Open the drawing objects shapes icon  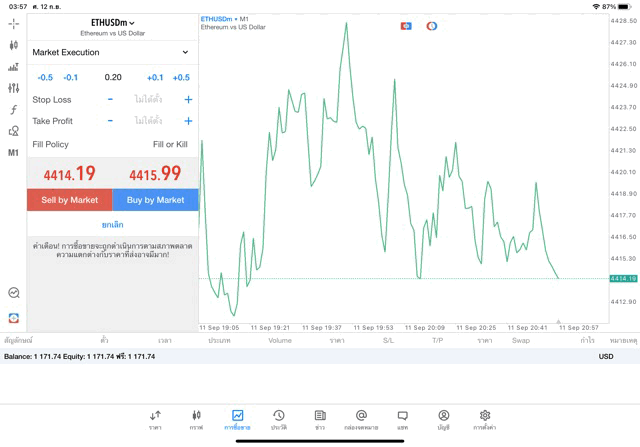pos(13,131)
